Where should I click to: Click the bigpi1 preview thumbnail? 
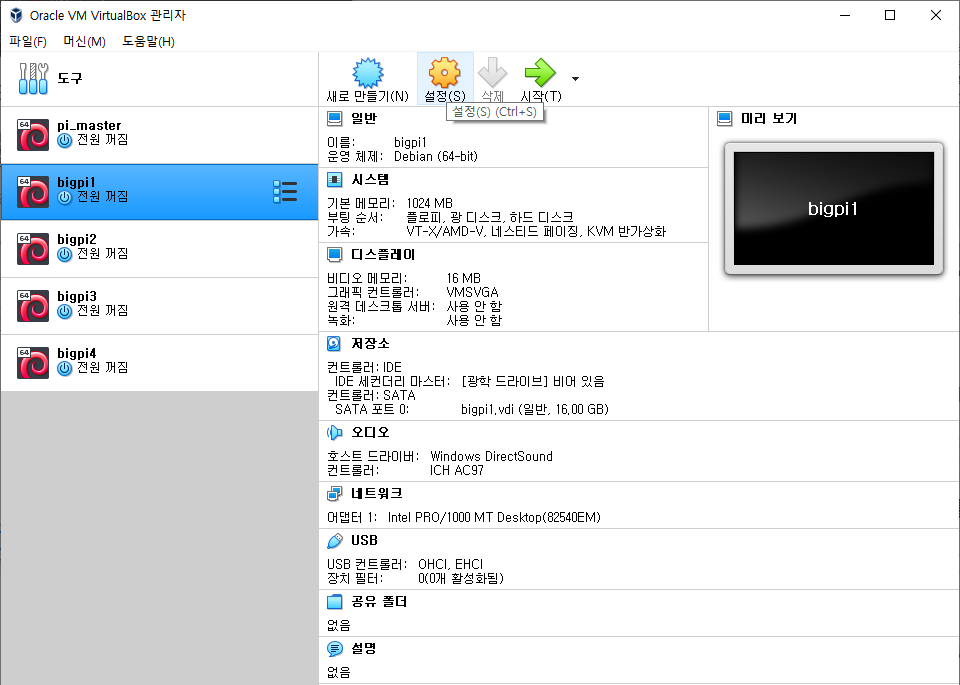[833, 208]
